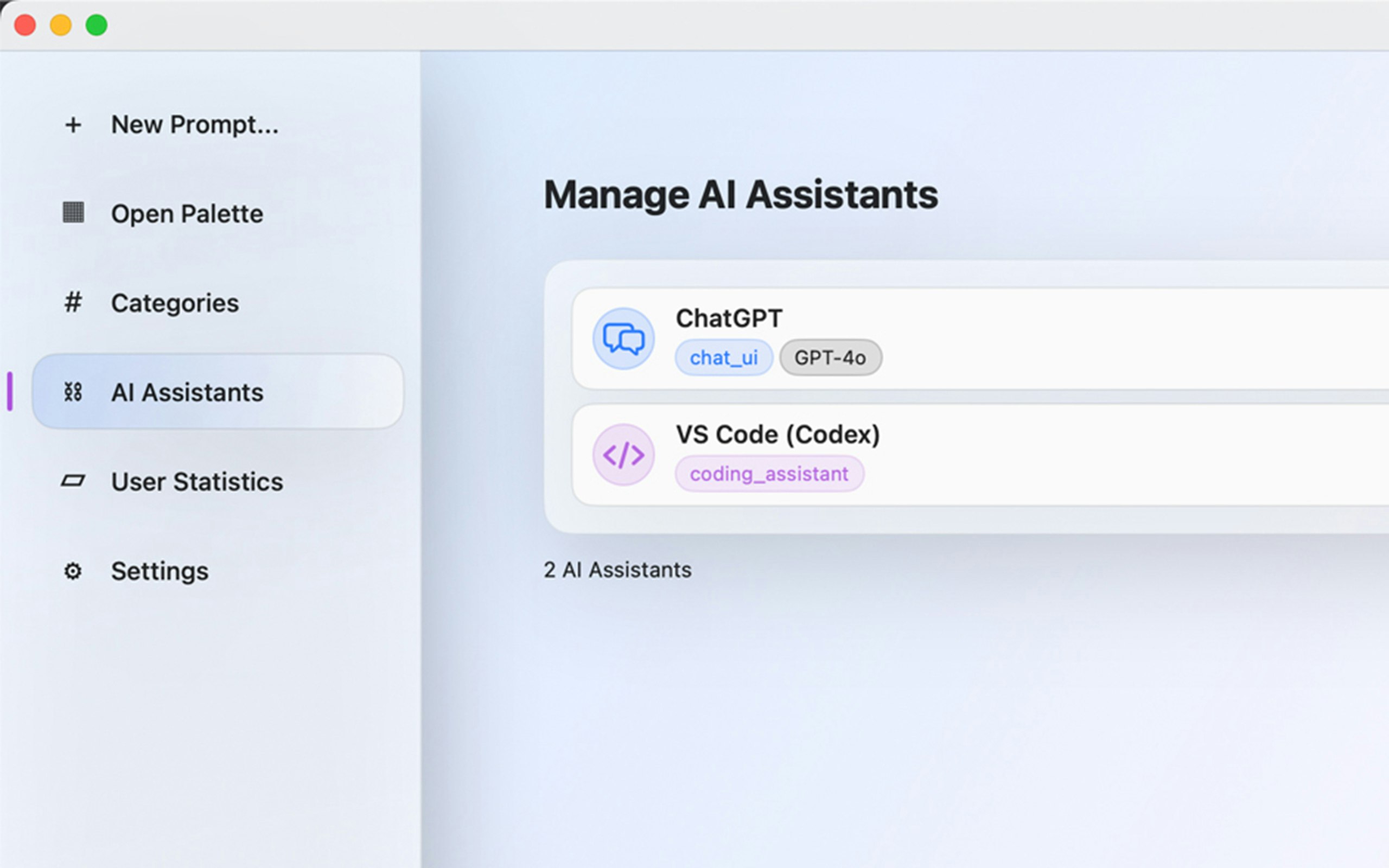Image resolution: width=1389 pixels, height=868 pixels.
Task: Click the Categories hash icon
Action: [x=73, y=303]
